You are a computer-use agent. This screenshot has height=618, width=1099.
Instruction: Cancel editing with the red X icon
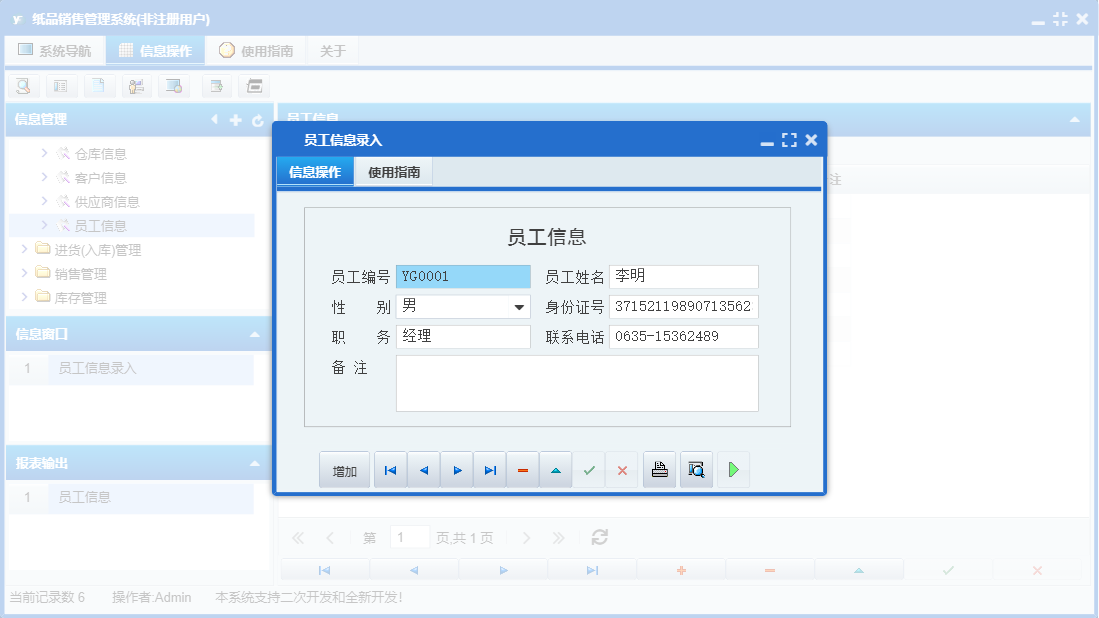tap(621, 469)
